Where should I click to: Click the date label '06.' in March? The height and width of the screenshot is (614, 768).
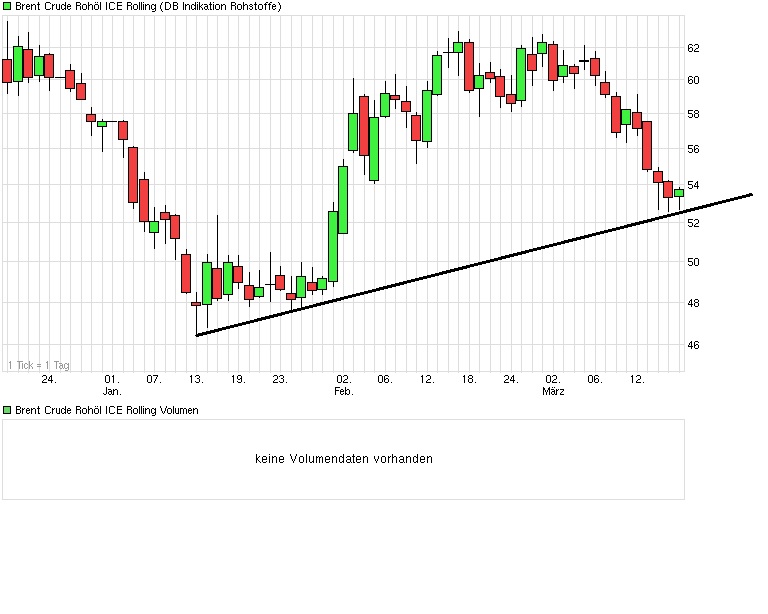coord(595,379)
